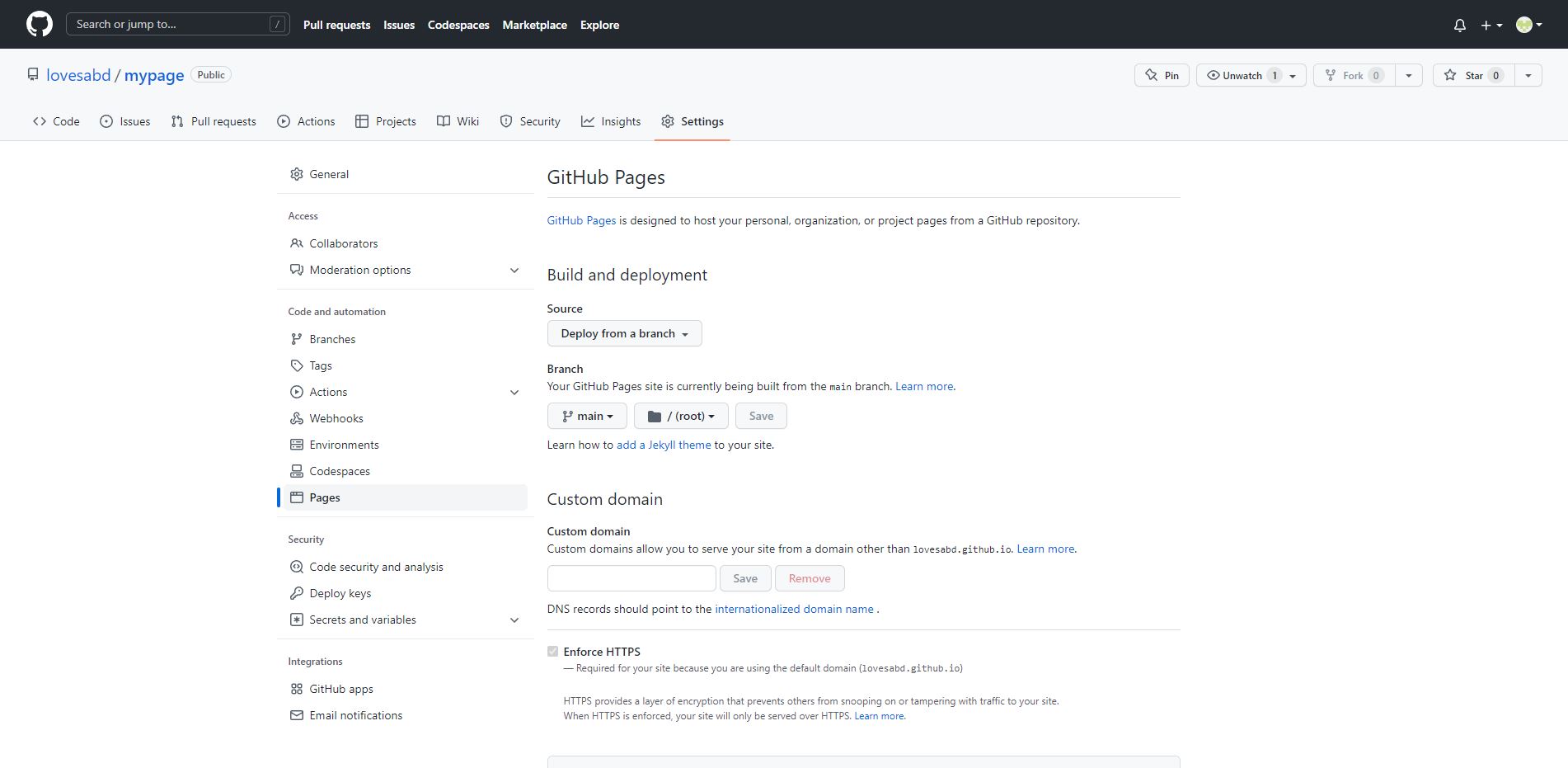Open the mypage repository link

(154, 75)
